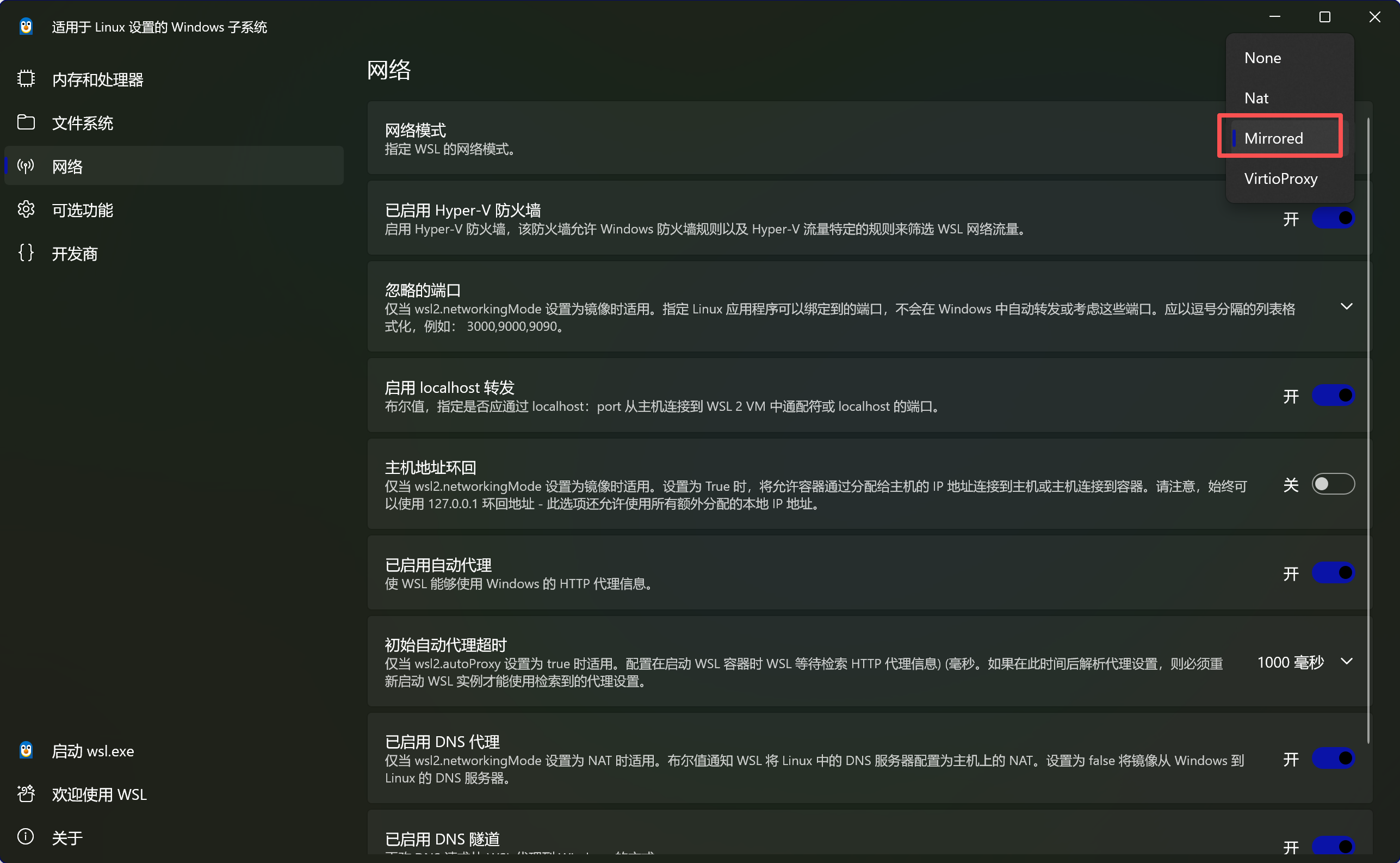The height and width of the screenshot is (863, 1400).
Task: Expand the ignored ports (忽略的端口) setting
Action: point(1346,307)
